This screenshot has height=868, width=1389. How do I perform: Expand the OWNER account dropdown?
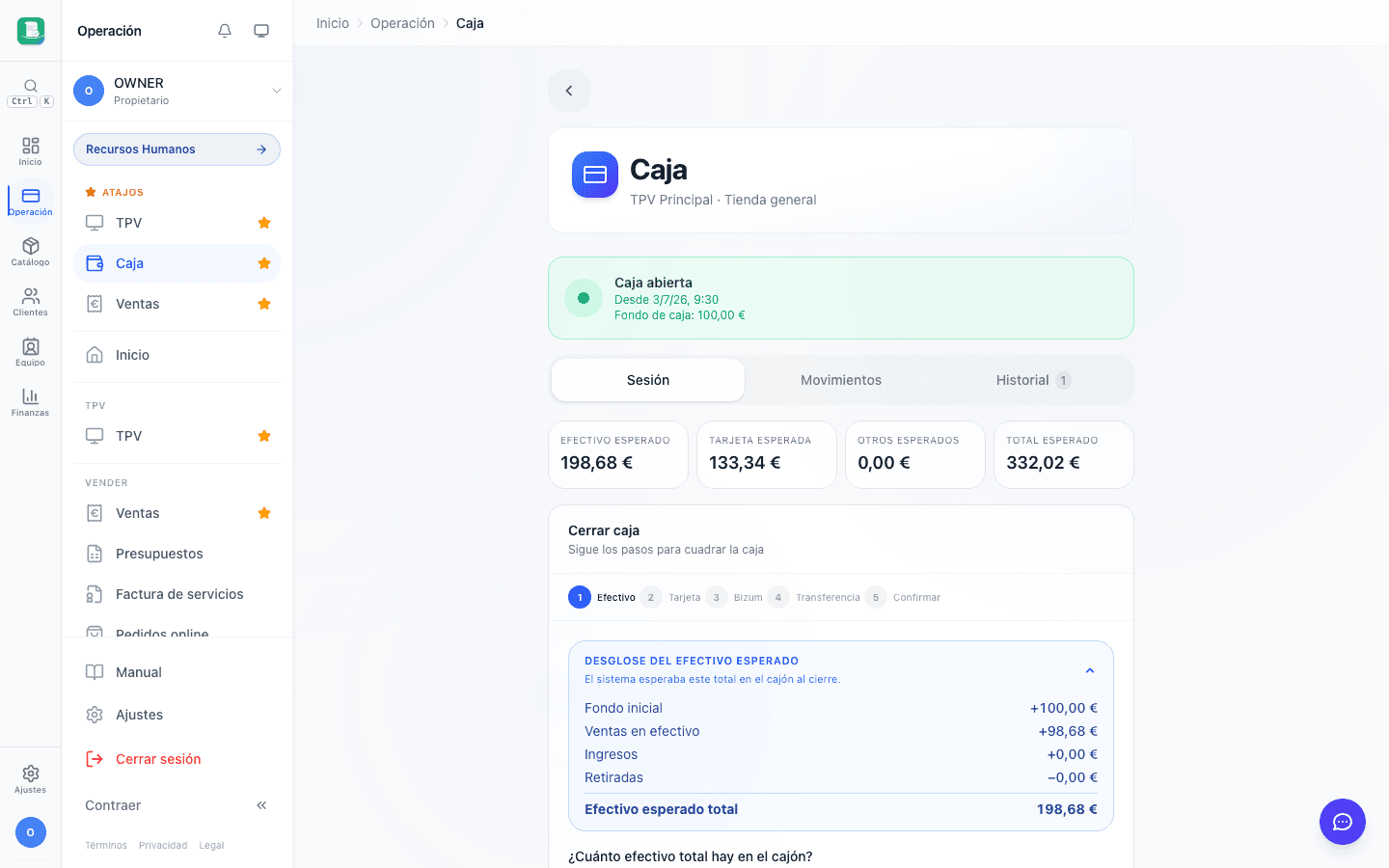click(177, 91)
